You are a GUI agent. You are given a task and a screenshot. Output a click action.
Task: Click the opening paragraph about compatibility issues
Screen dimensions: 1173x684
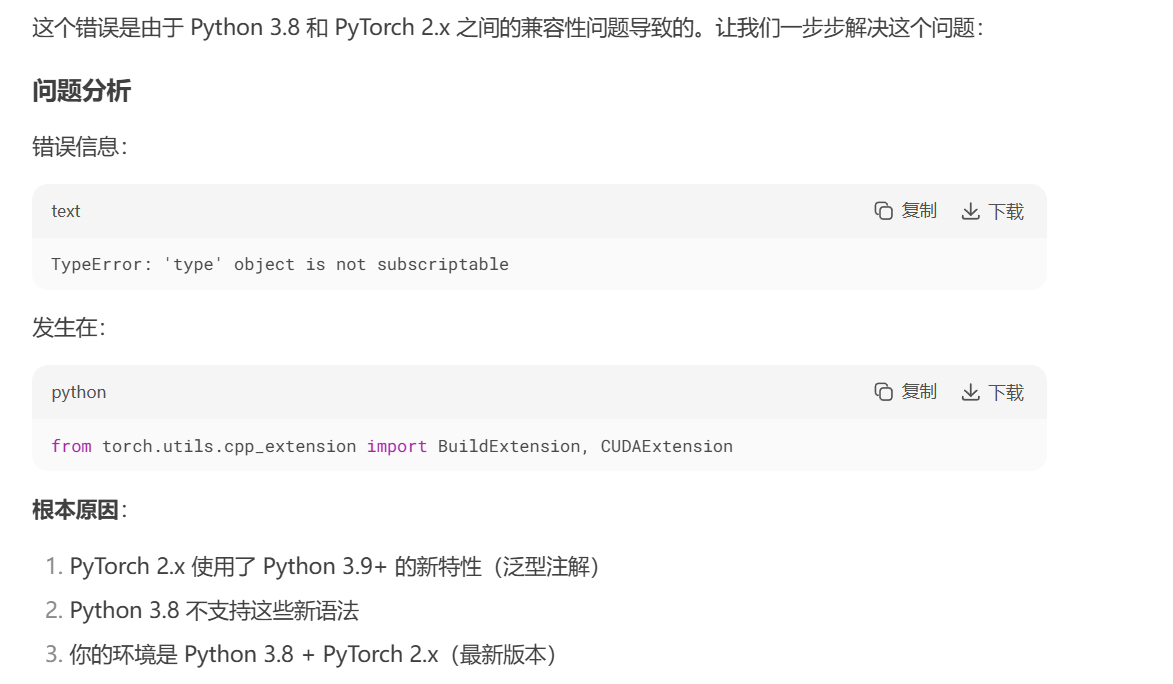[430, 26]
